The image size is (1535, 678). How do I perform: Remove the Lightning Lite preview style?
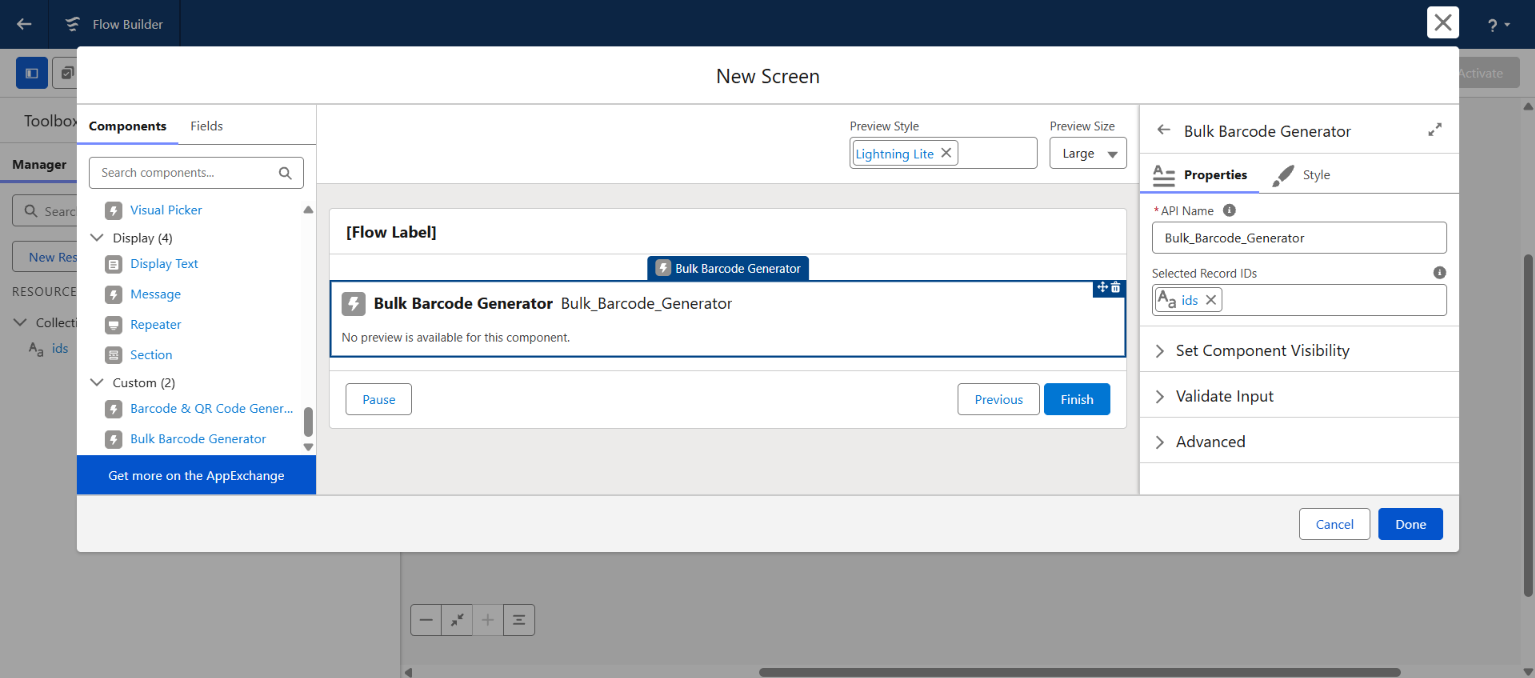pyautogui.click(x=946, y=153)
